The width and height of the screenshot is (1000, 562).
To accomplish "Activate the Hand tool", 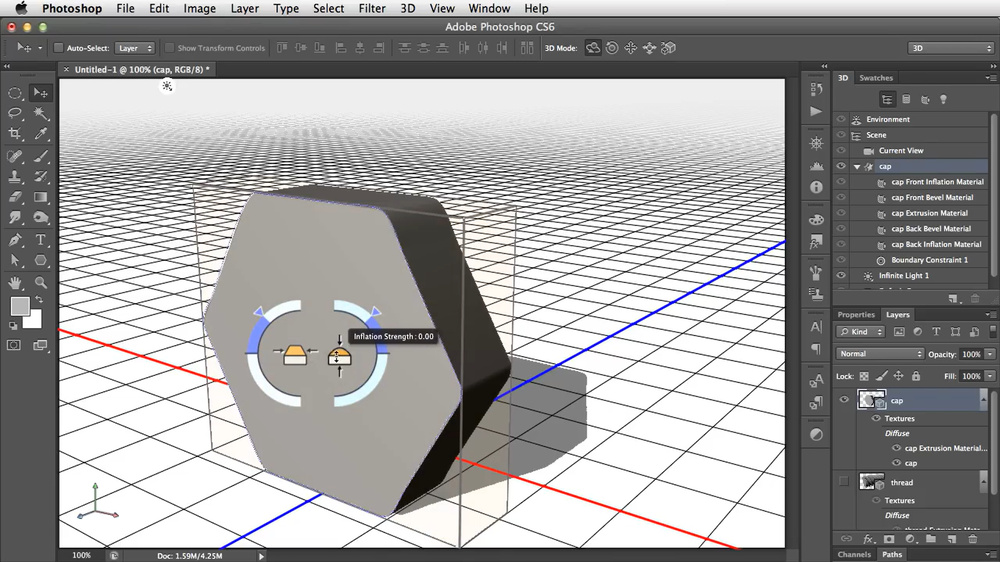I will [x=15, y=283].
